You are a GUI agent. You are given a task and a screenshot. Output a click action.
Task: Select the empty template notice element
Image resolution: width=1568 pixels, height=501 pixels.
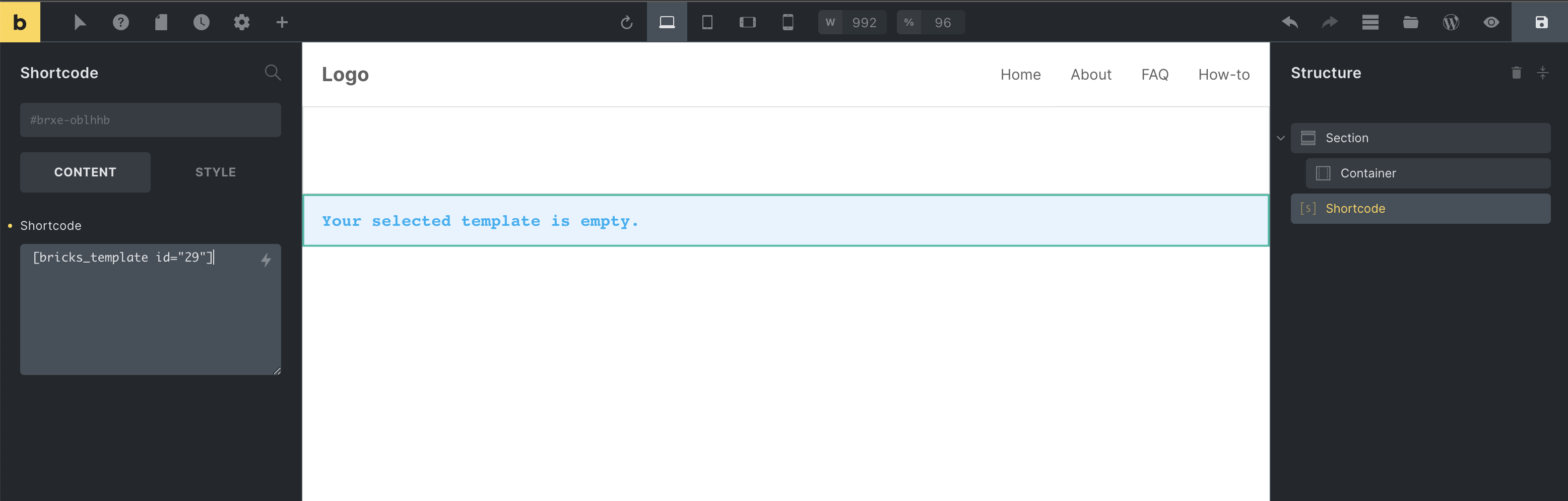(x=786, y=220)
